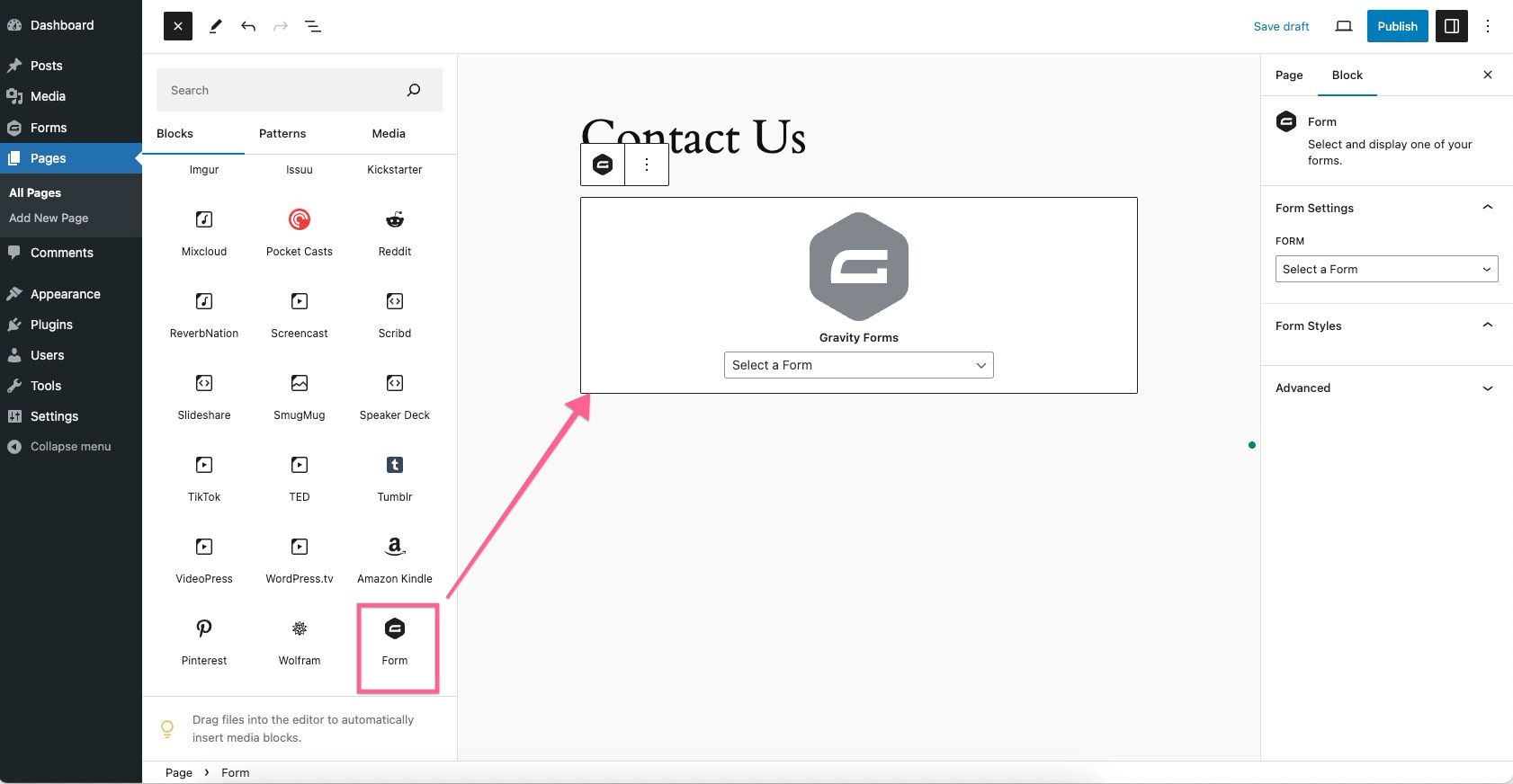Open Settings in admin menu
This screenshot has height=784, width=1513.
[71, 416]
